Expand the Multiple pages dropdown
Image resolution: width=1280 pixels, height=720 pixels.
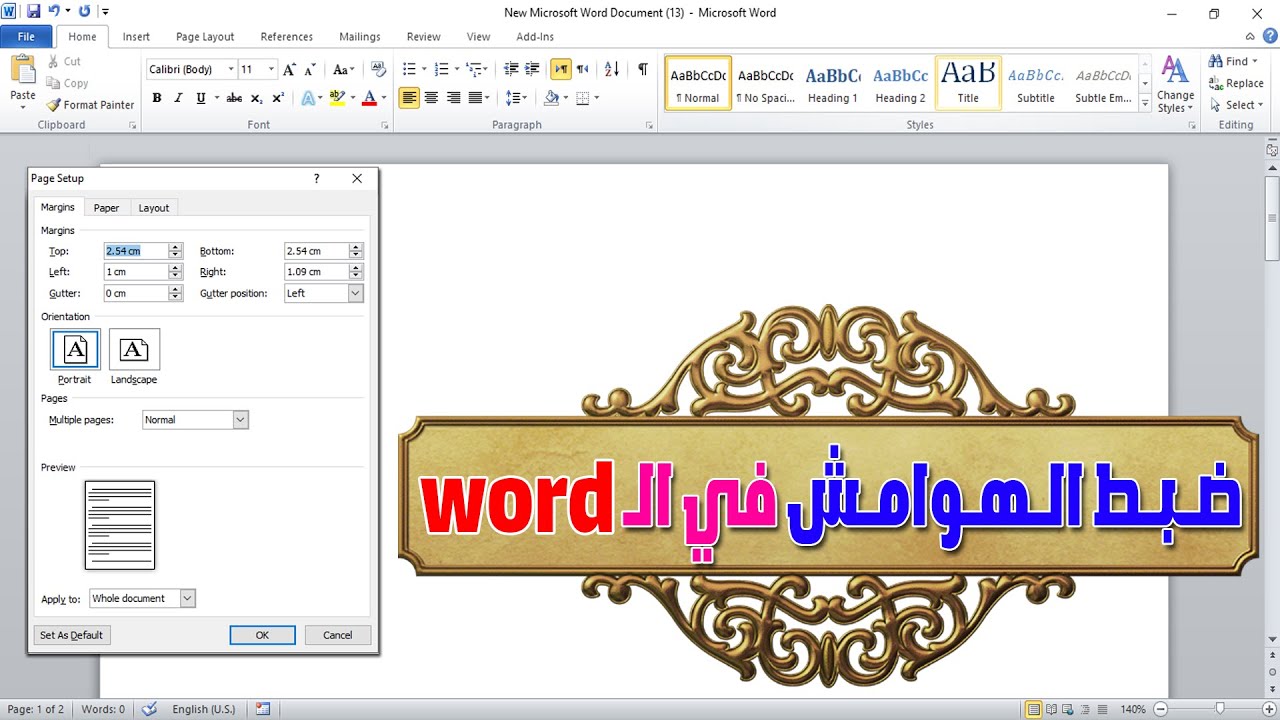tap(240, 420)
